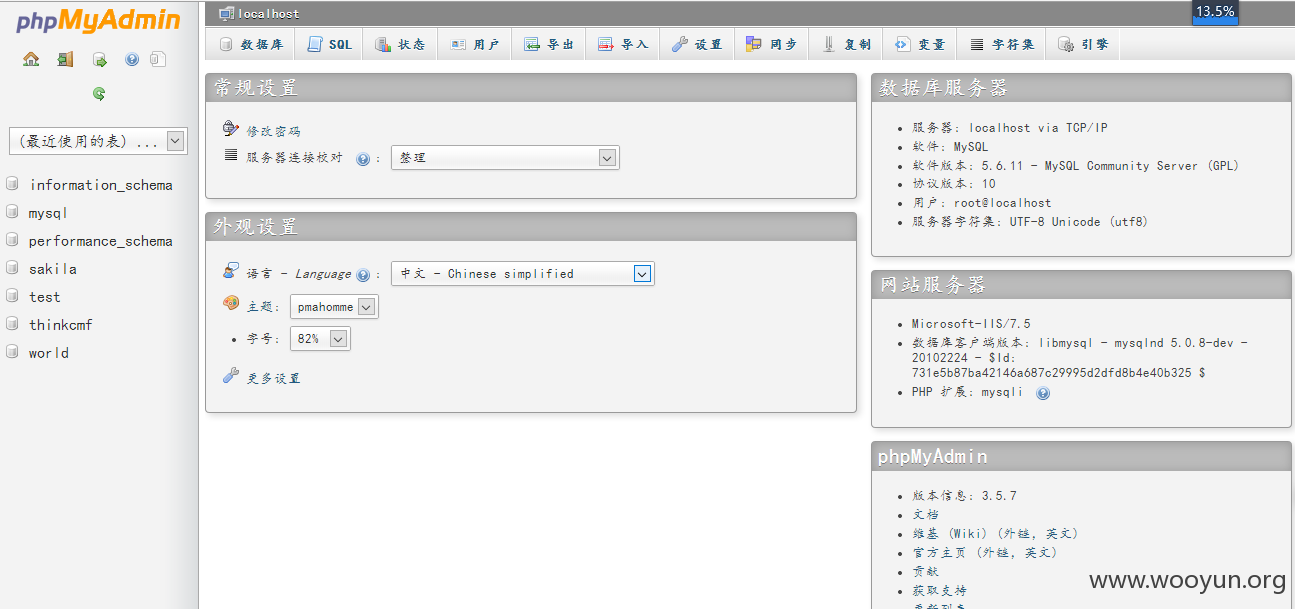Click the 协议版本 10 text
This screenshot has height=609, width=1295.
954,184
